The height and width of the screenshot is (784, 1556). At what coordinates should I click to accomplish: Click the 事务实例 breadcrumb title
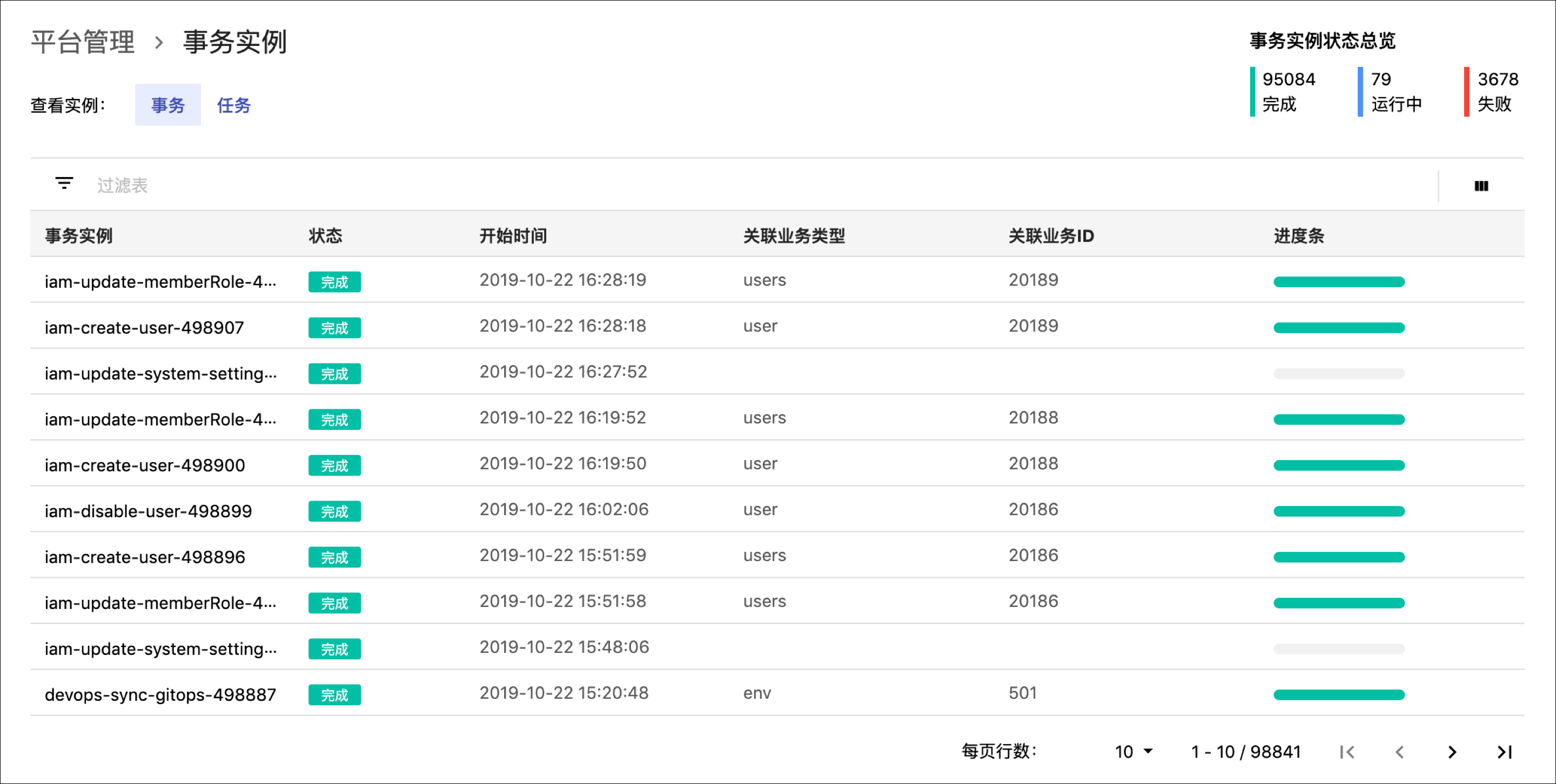pyautogui.click(x=235, y=42)
